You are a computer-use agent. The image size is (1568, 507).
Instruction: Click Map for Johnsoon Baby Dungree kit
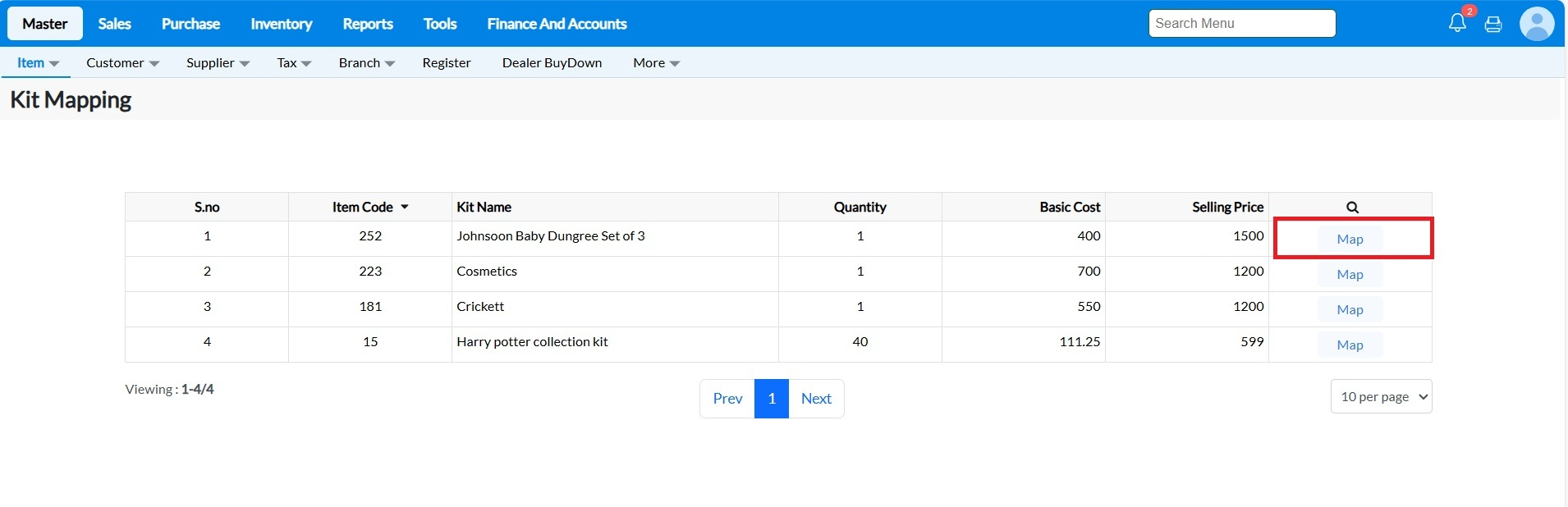point(1350,239)
